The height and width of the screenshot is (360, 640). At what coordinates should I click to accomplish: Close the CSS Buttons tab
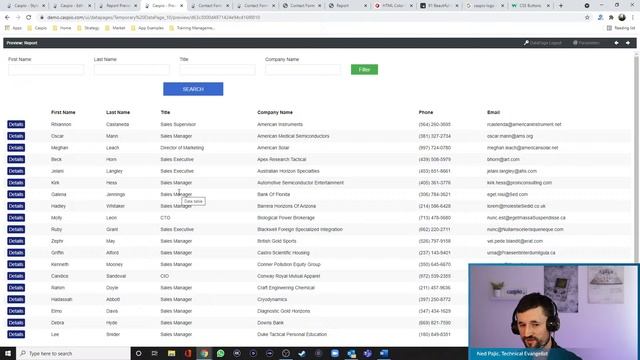[x=548, y=6]
